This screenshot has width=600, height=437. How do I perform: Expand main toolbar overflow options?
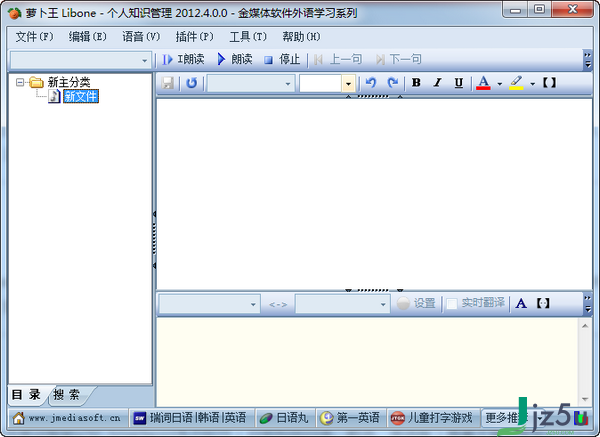[587, 60]
